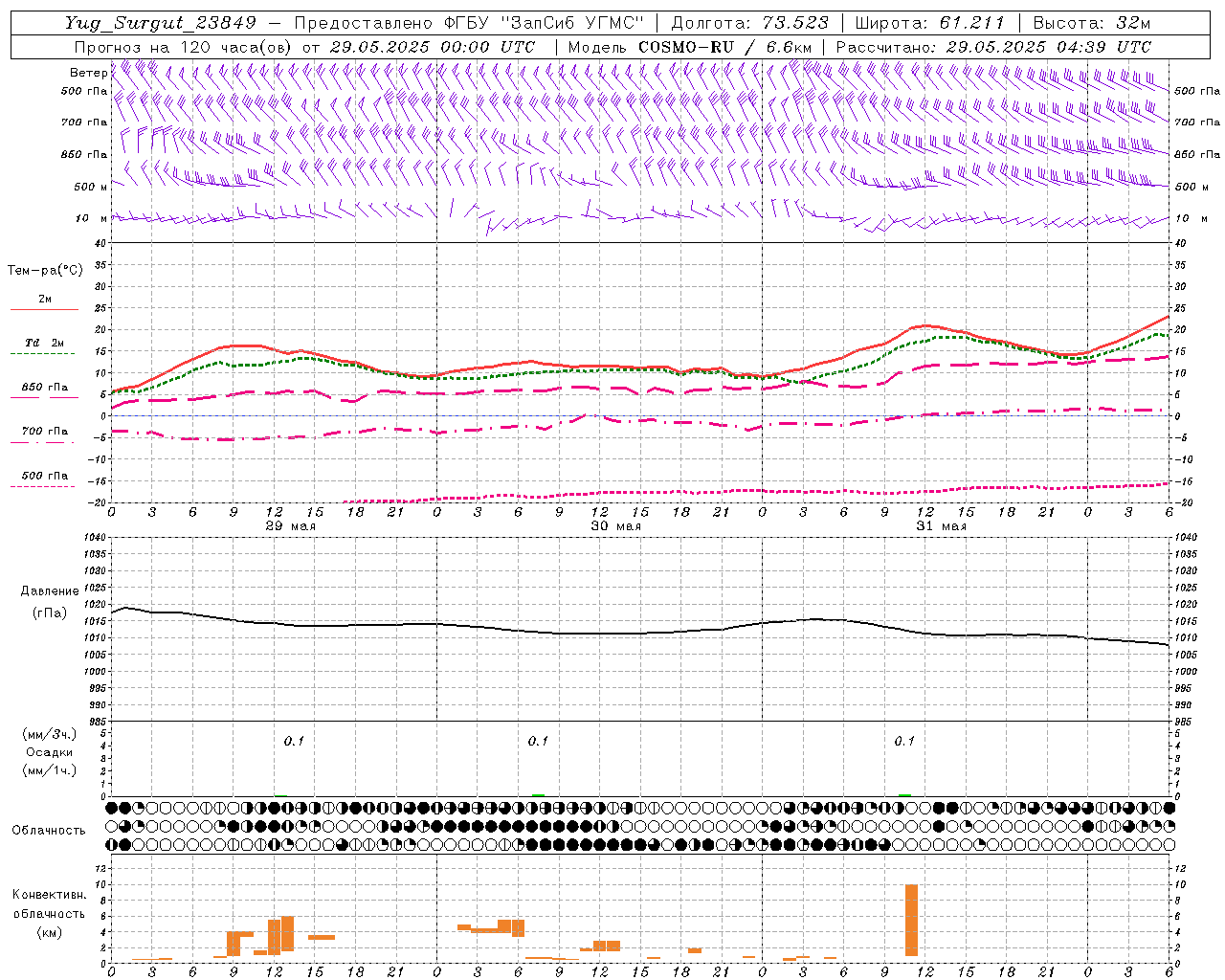1225x980 pixels.
Task: Click the station title Yug_Surgut_23849
Action: (161, 23)
